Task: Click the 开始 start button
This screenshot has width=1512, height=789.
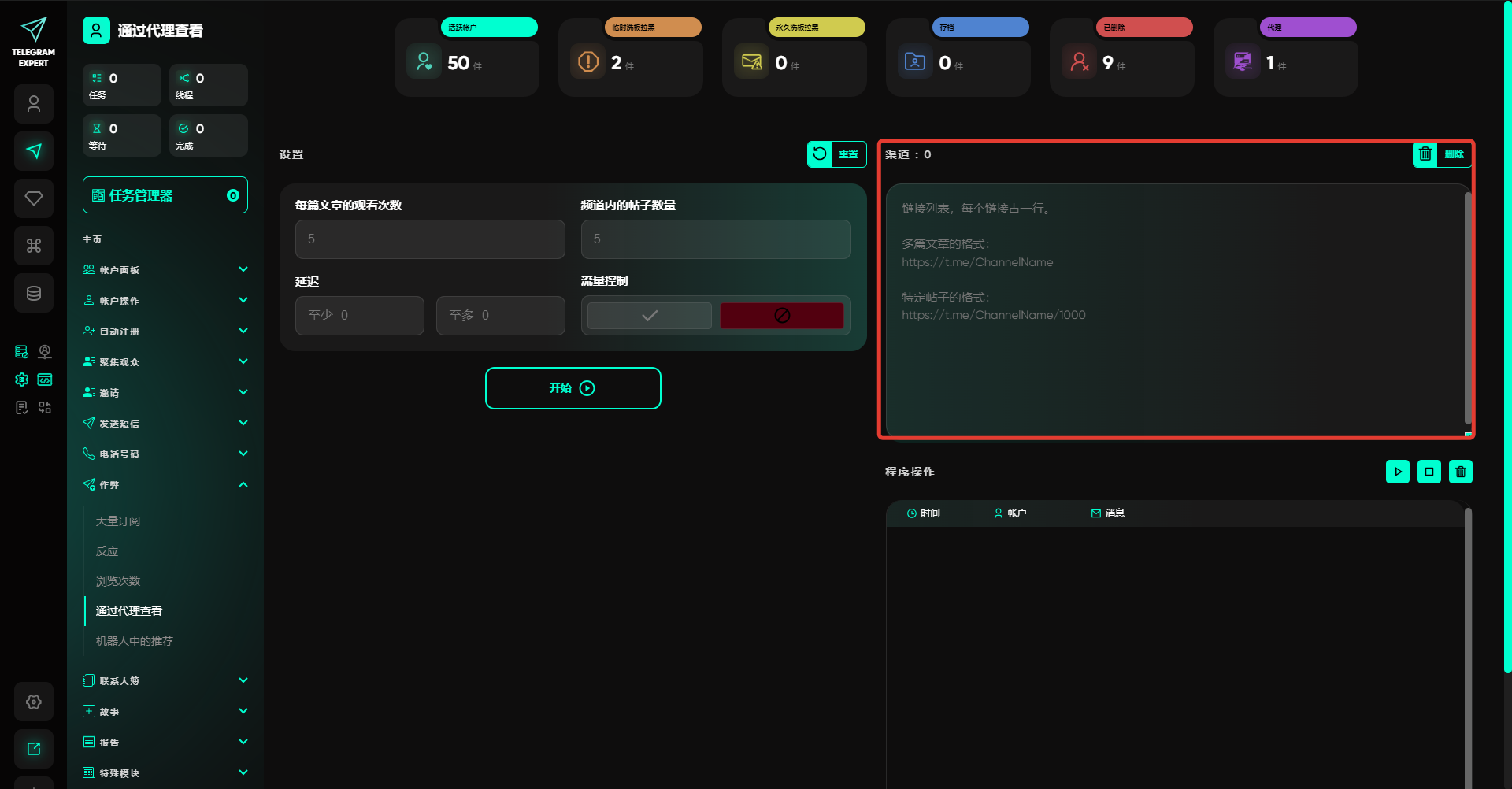Action: pyautogui.click(x=573, y=388)
